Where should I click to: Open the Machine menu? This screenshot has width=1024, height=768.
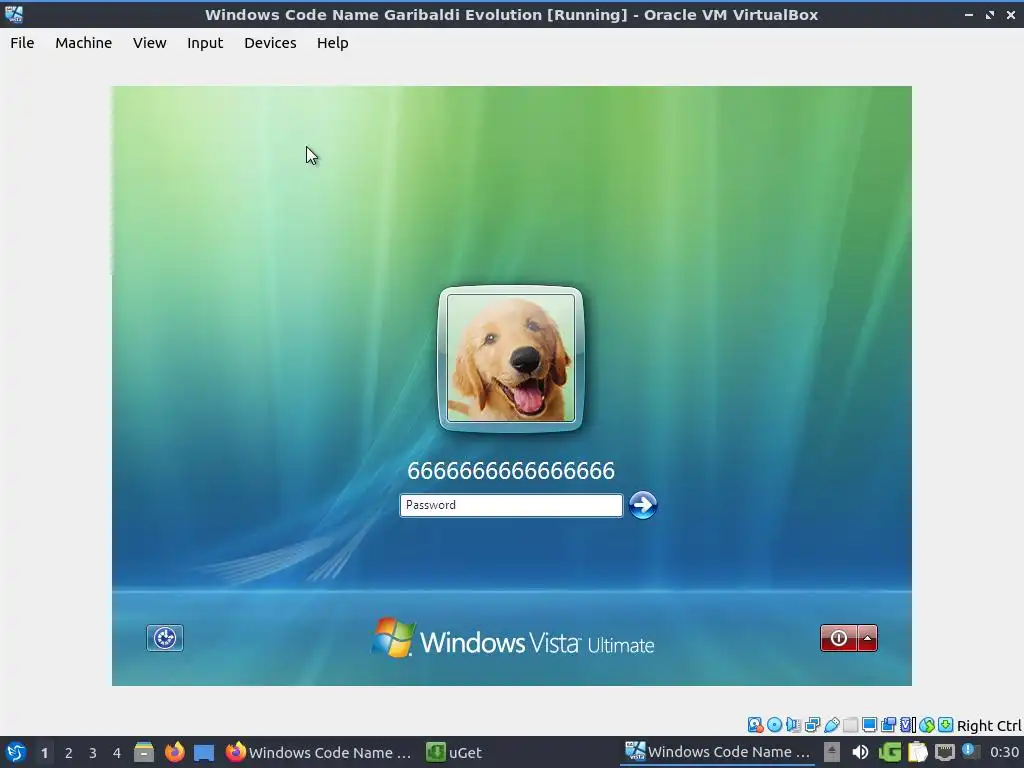coord(84,42)
